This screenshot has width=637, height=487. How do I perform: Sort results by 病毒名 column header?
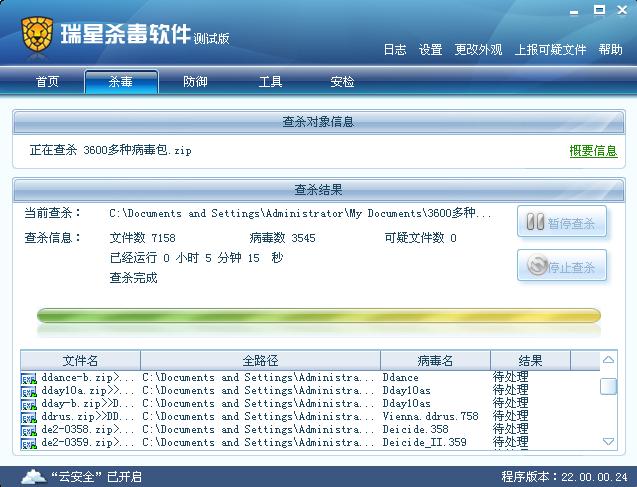click(435, 360)
